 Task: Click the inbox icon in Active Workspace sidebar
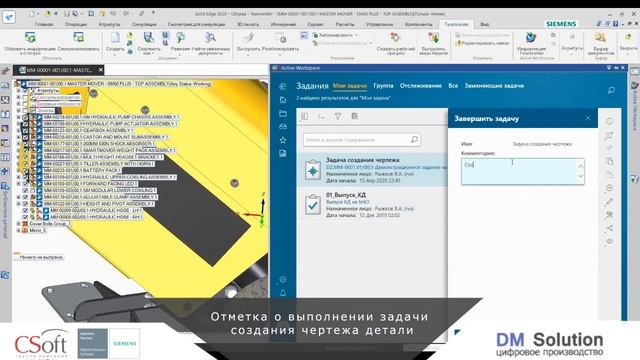click(282, 127)
